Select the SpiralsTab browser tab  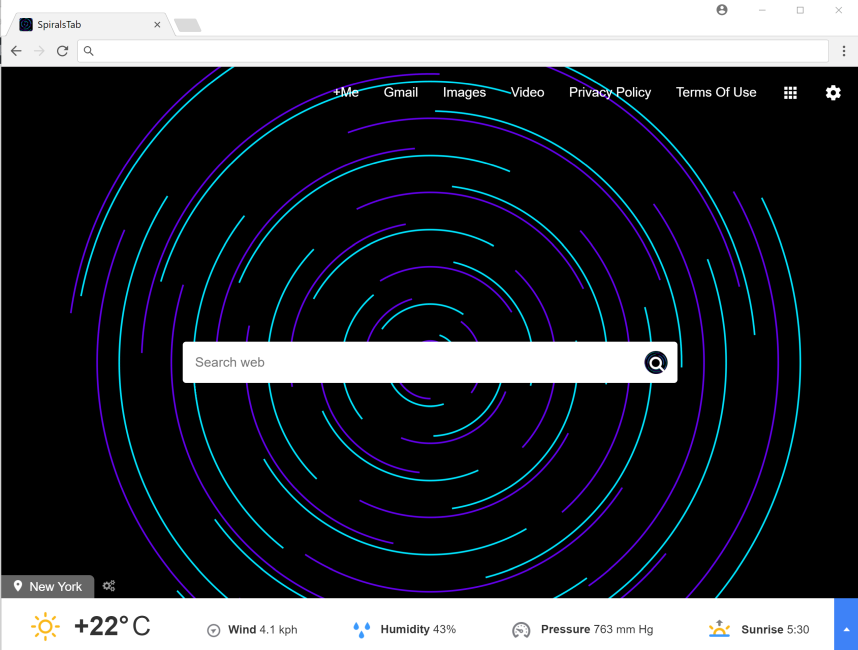click(x=90, y=25)
